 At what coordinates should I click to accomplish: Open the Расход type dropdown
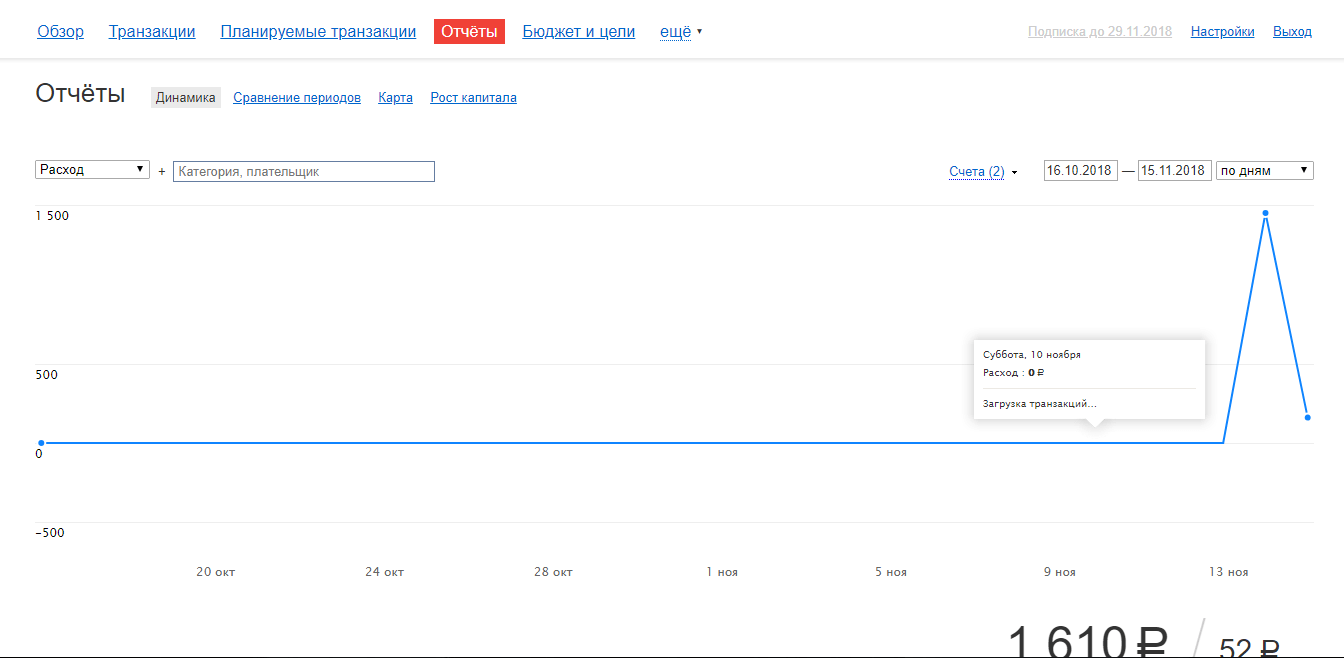tap(92, 170)
